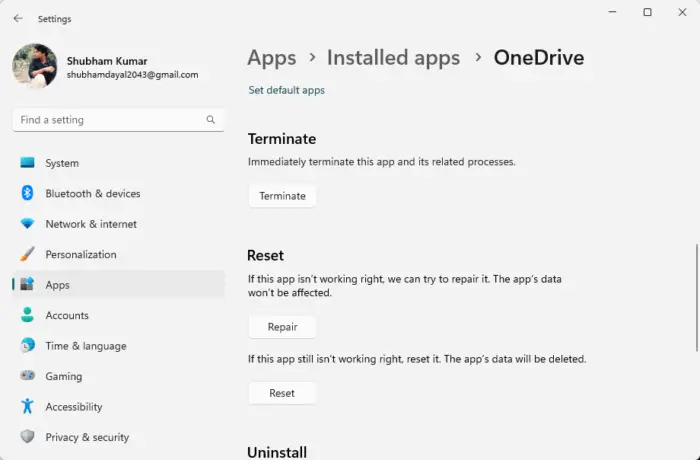Open the System settings category
This screenshot has width=700, height=460.
(118, 163)
